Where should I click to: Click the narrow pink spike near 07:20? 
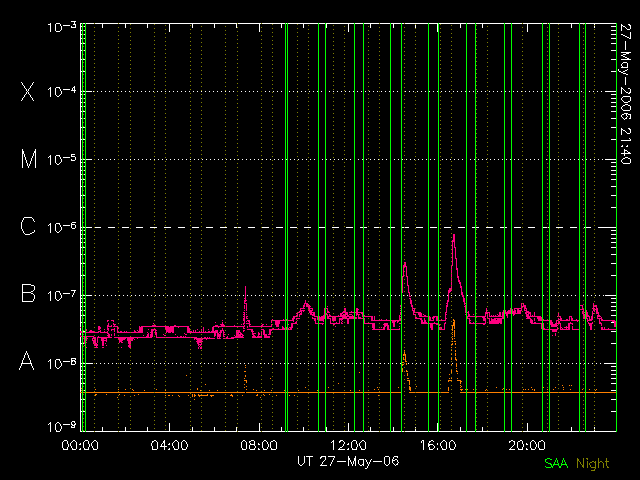245,288
